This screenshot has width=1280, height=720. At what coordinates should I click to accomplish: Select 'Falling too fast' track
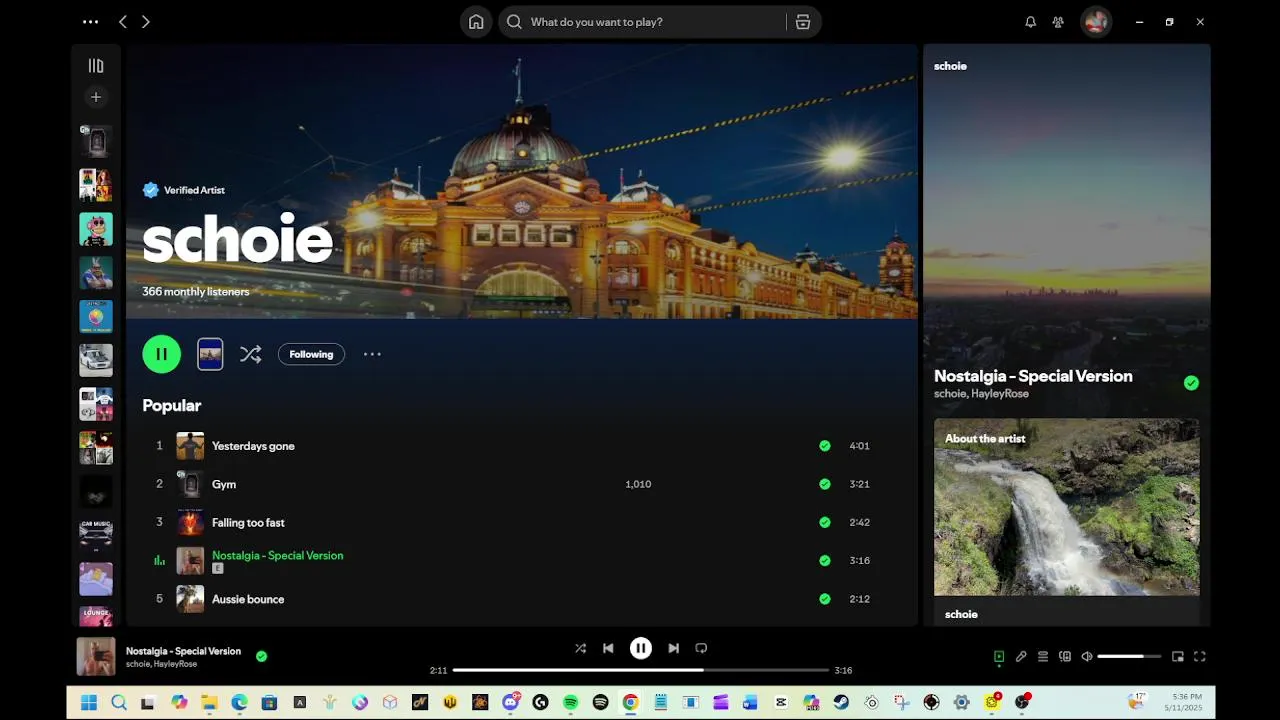pos(248,522)
